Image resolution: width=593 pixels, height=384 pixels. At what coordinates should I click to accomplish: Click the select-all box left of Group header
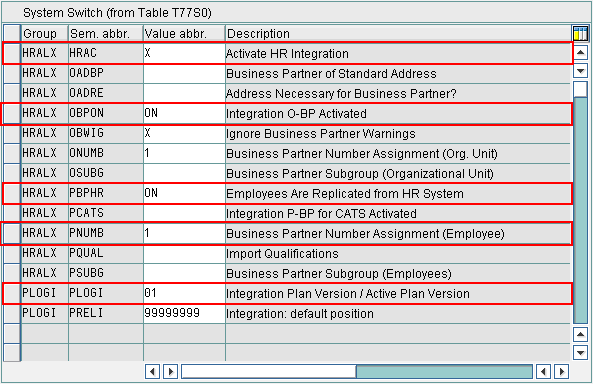tap(12, 33)
